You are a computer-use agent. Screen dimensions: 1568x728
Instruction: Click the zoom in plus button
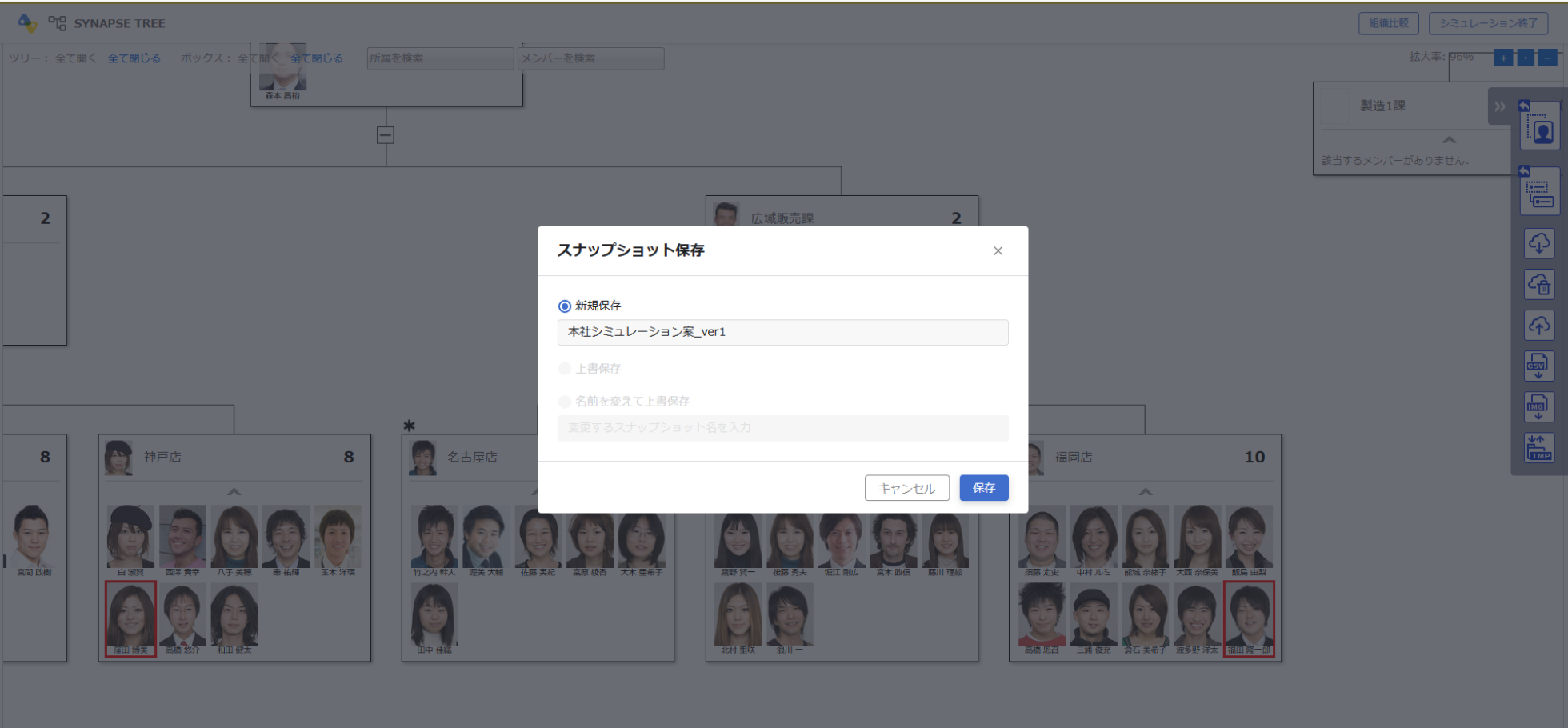coord(1503,58)
